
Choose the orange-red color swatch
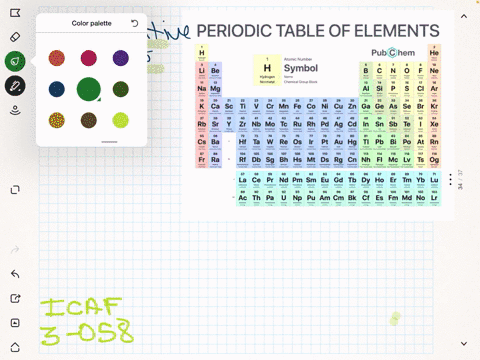pos(57,58)
